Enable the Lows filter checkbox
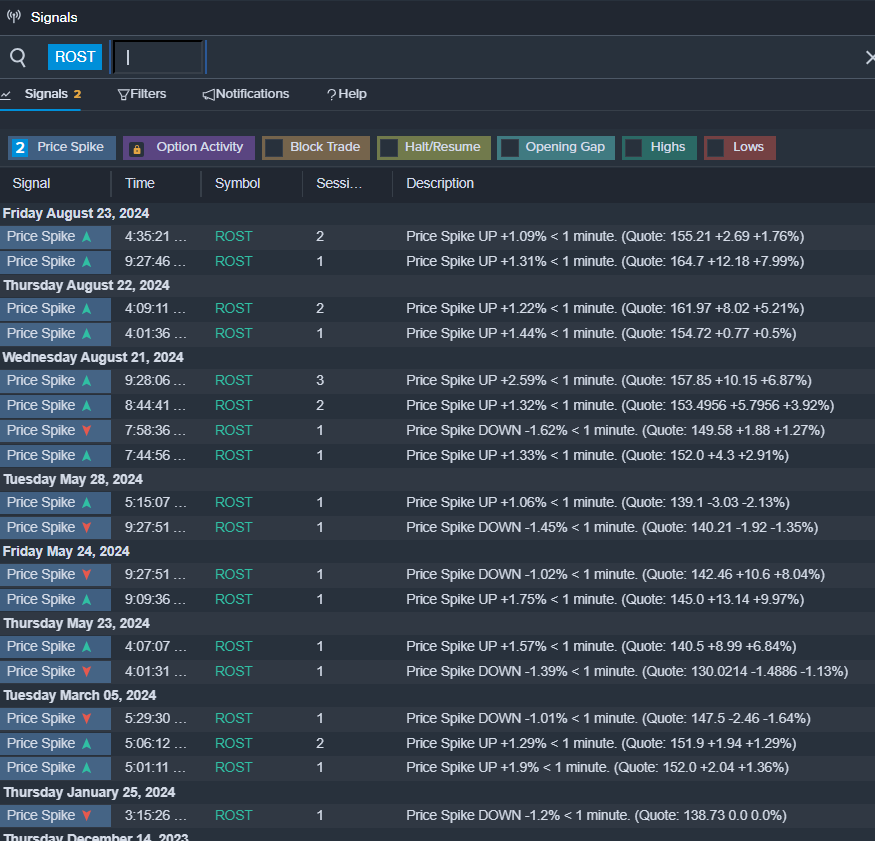 pos(715,148)
